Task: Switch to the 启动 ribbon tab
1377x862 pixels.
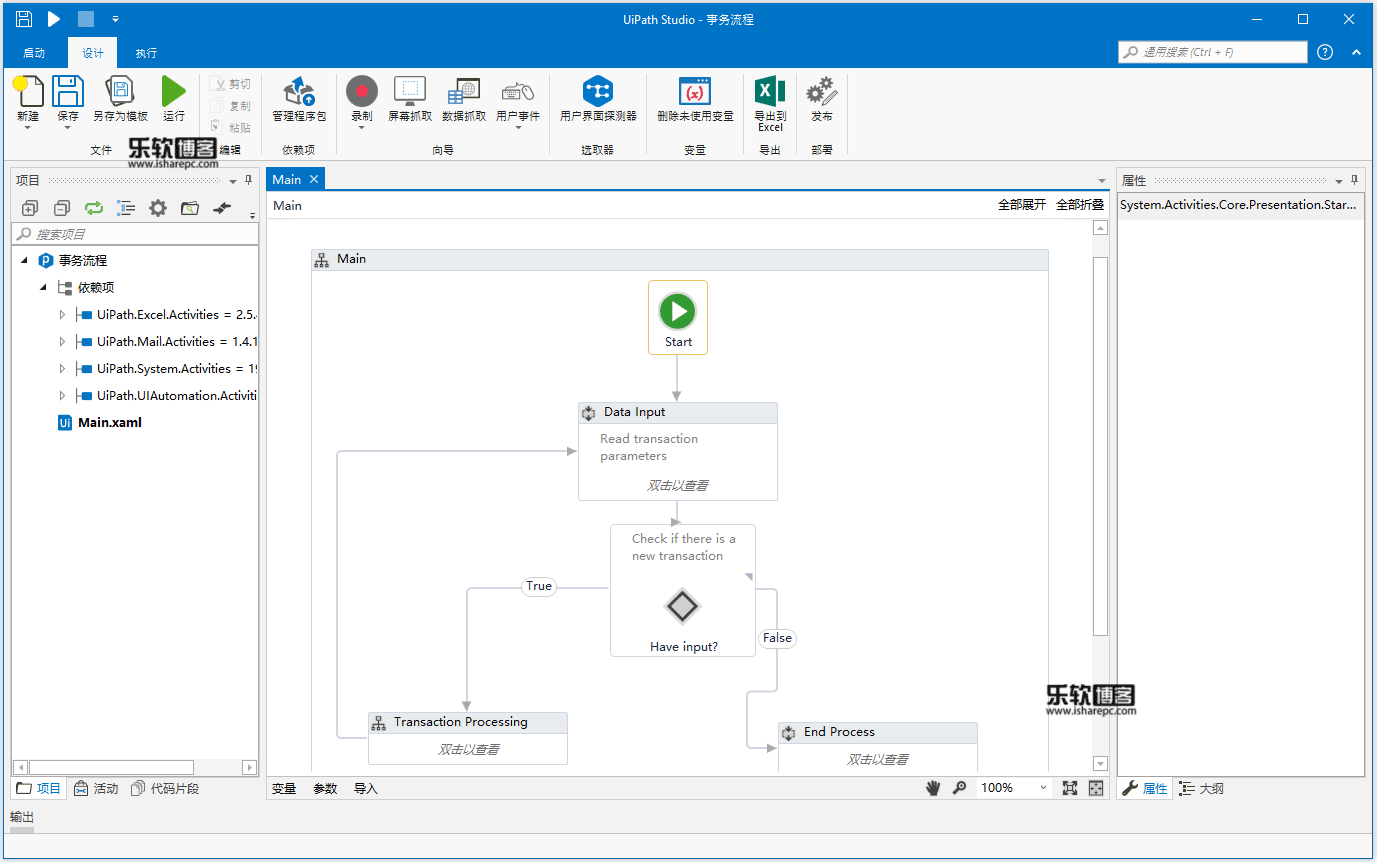Action: pos(34,53)
